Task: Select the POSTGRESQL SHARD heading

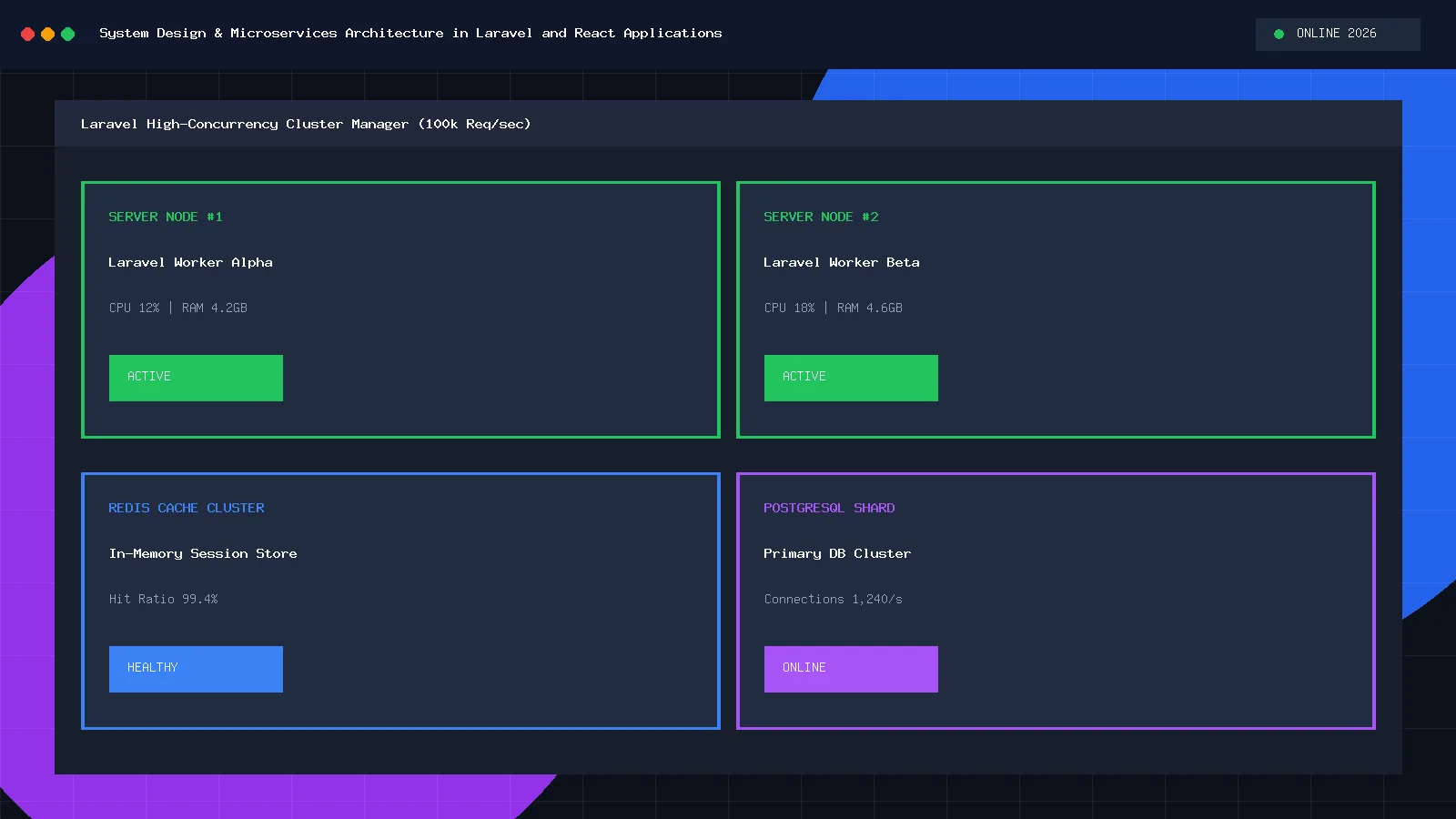Action: [x=829, y=508]
